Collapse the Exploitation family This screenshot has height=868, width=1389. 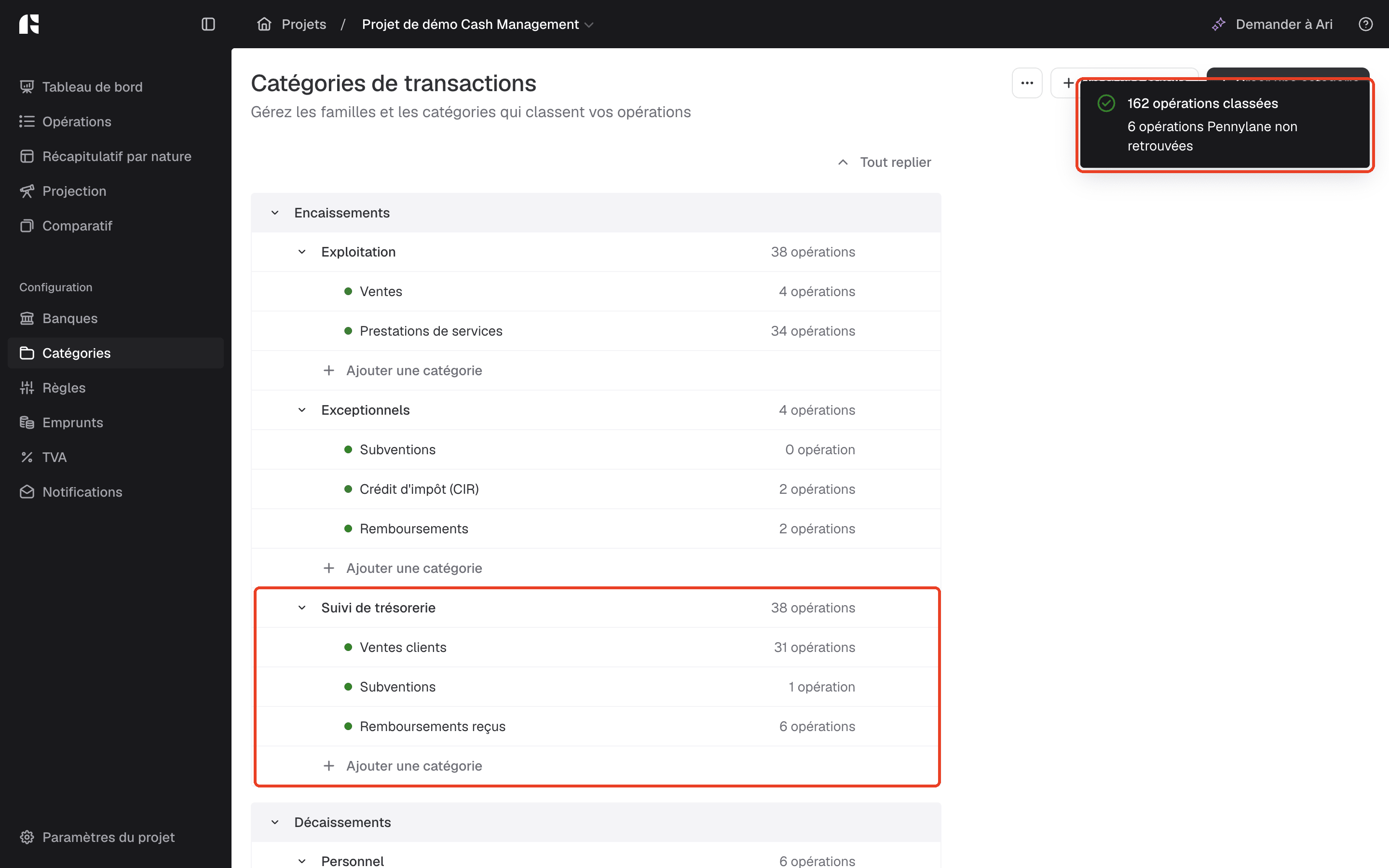(302, 252)
